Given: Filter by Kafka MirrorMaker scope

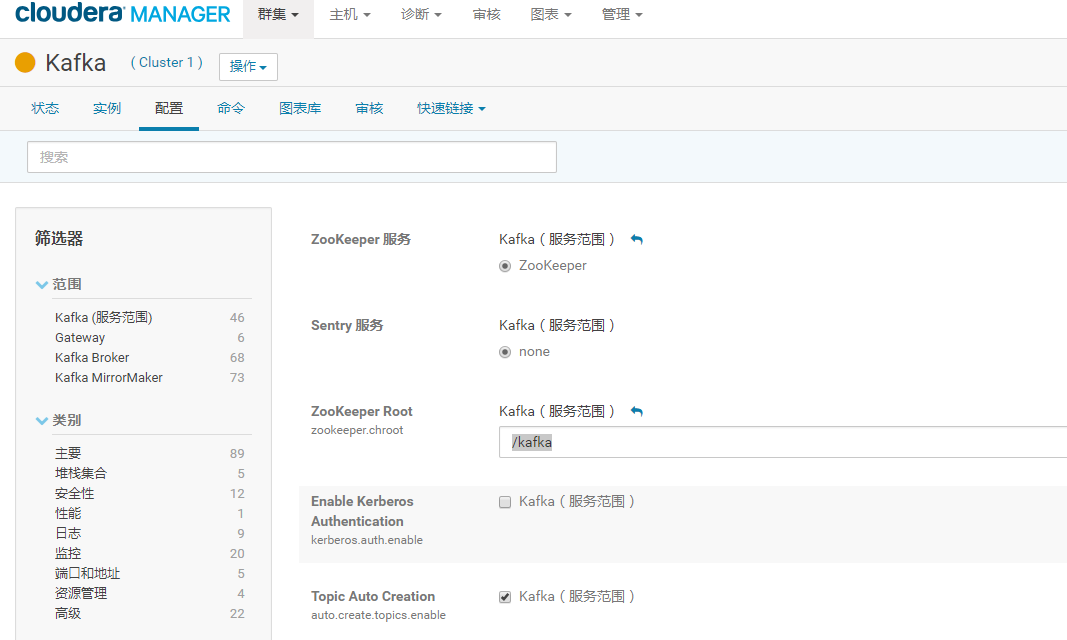Looking at the screenshot, I should (109, 377).
